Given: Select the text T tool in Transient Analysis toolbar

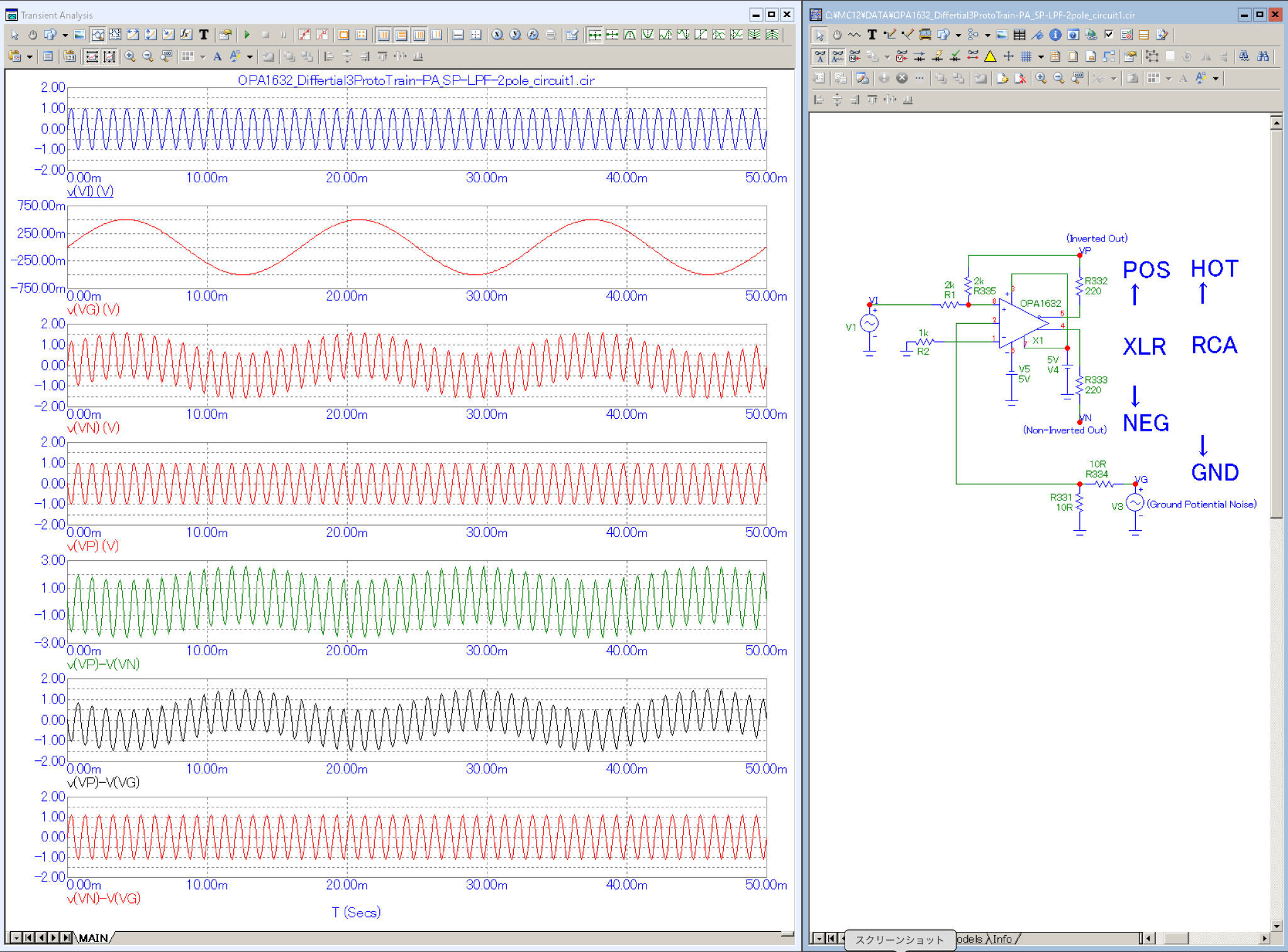Looking at the screenshot, I should 204,35.
